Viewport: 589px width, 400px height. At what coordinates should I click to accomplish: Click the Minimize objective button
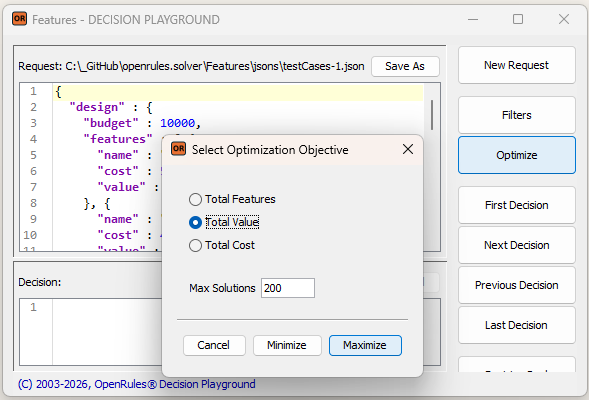287,345
